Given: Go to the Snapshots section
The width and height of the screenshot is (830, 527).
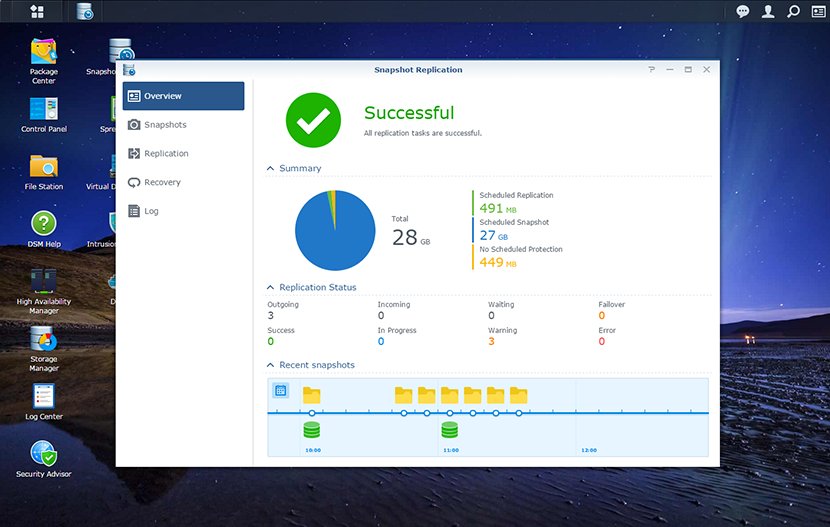Looking at the screenshot, I should (183, 125).
